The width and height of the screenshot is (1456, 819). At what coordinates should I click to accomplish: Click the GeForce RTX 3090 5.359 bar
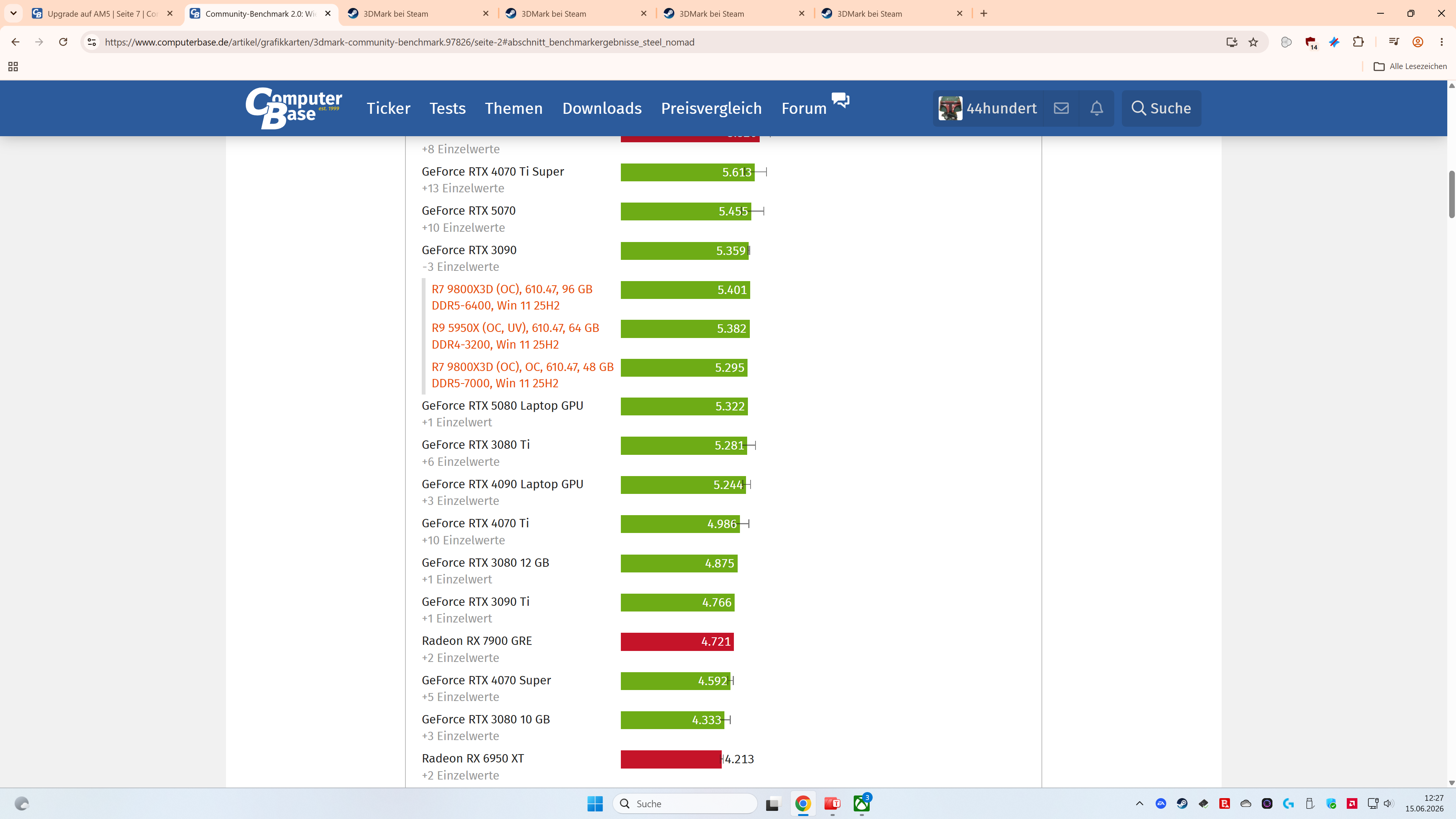tap(685, 251)
